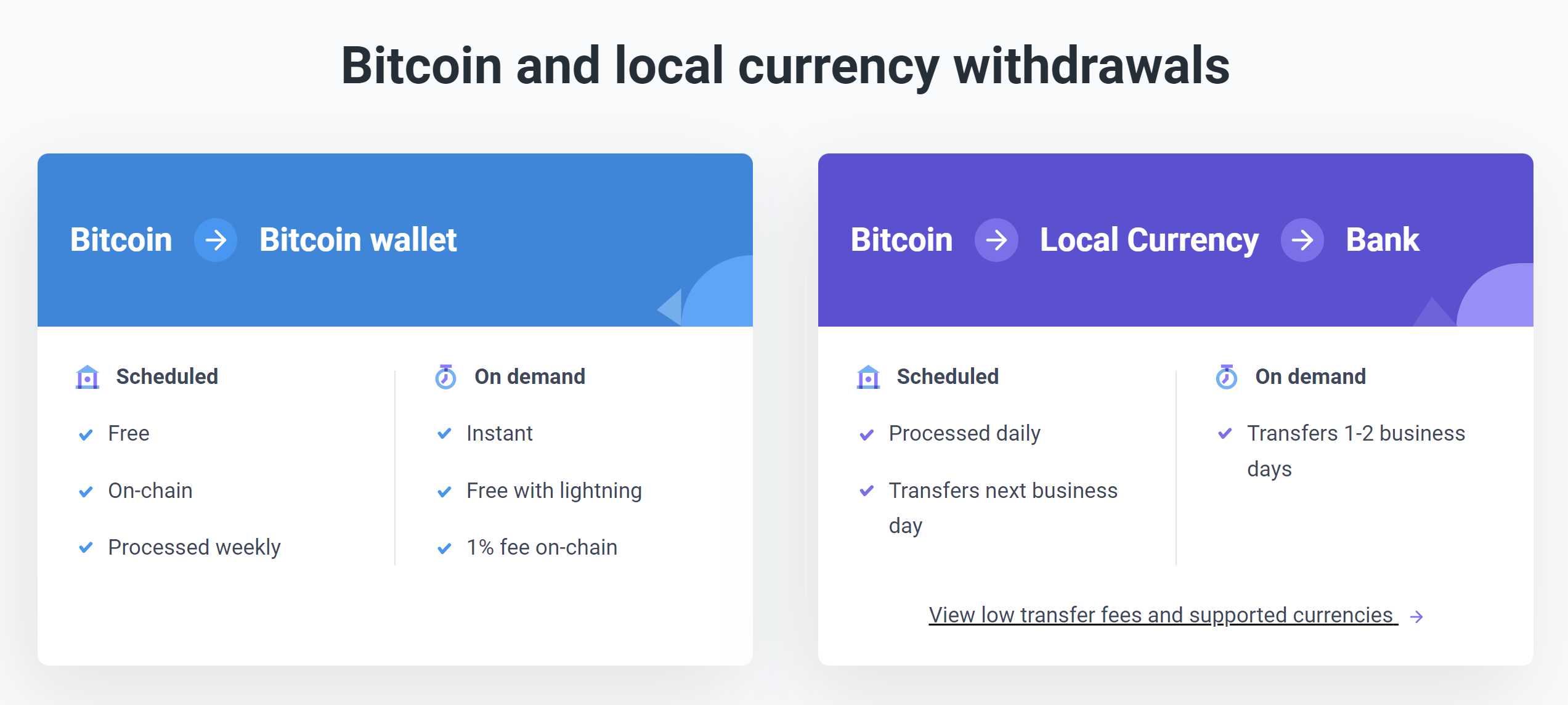This screenshot has height=705, width=1568.
Task: Click the arrow icon before Bank
Action: (x=1302, y=240)
